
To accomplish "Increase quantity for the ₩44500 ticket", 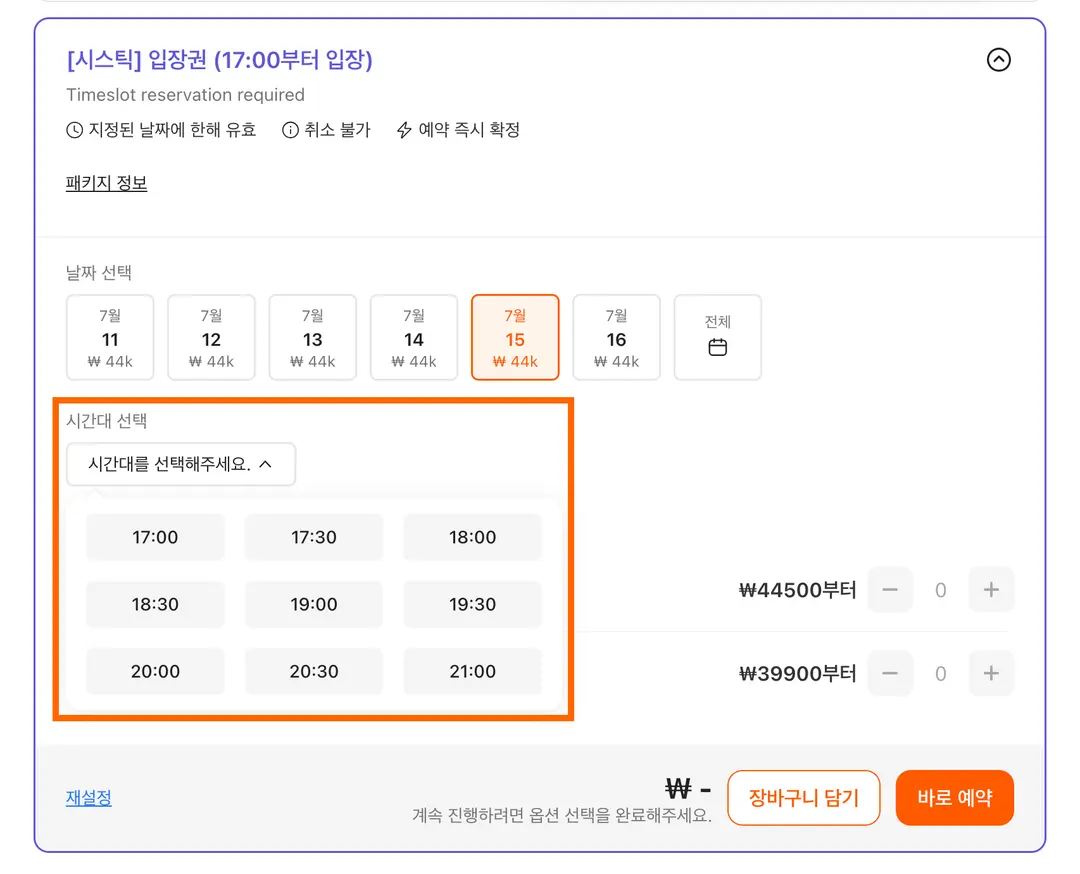I will click(990, 590).
